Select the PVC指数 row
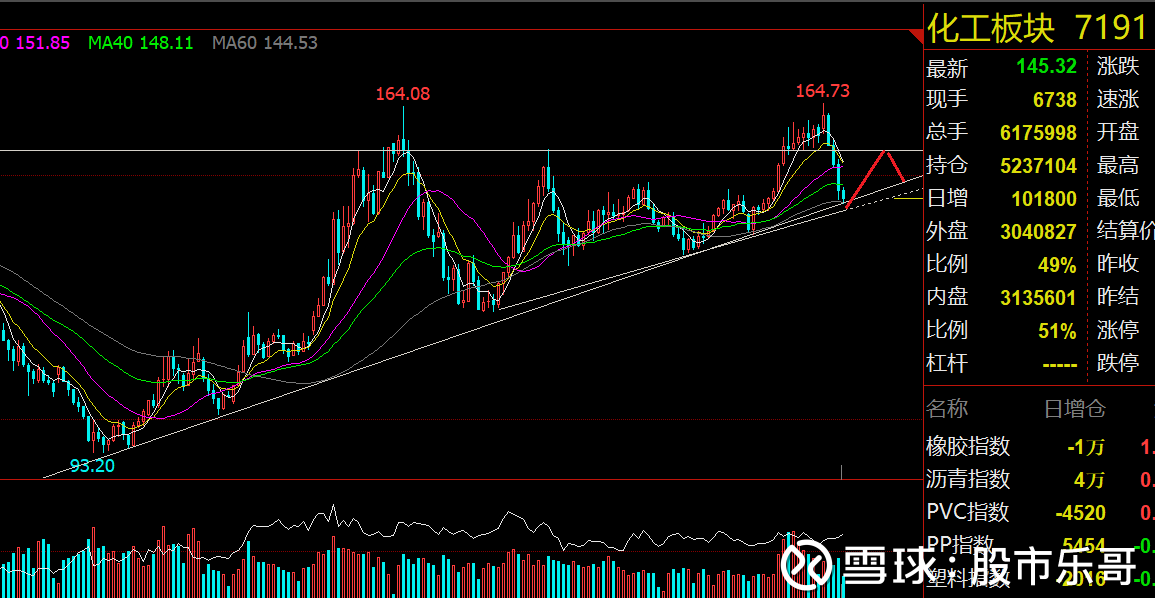Screen dimensions: 1155x598 [x=1039, y=512]
